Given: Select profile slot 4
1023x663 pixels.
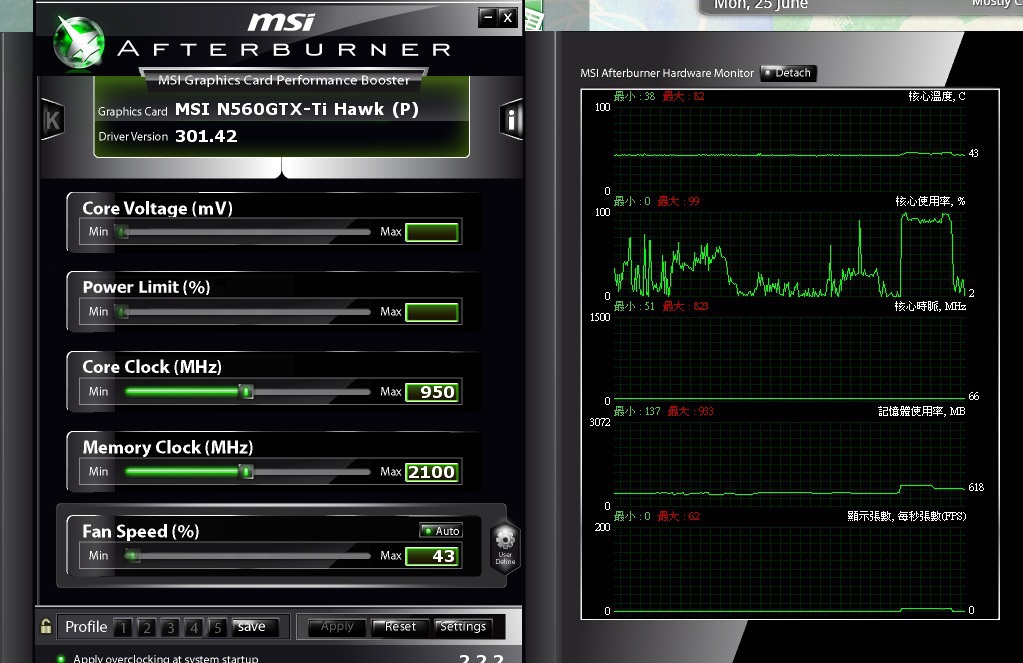Looking at the screenshot, I should (x=194, y=627).
